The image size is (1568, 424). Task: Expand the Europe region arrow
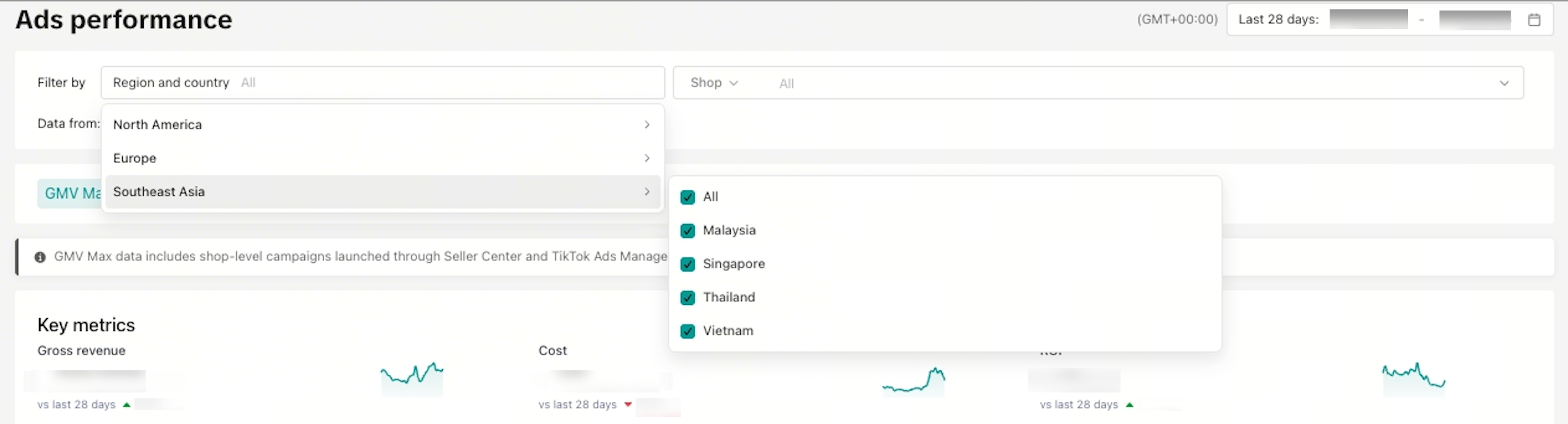tap(647, 158)
